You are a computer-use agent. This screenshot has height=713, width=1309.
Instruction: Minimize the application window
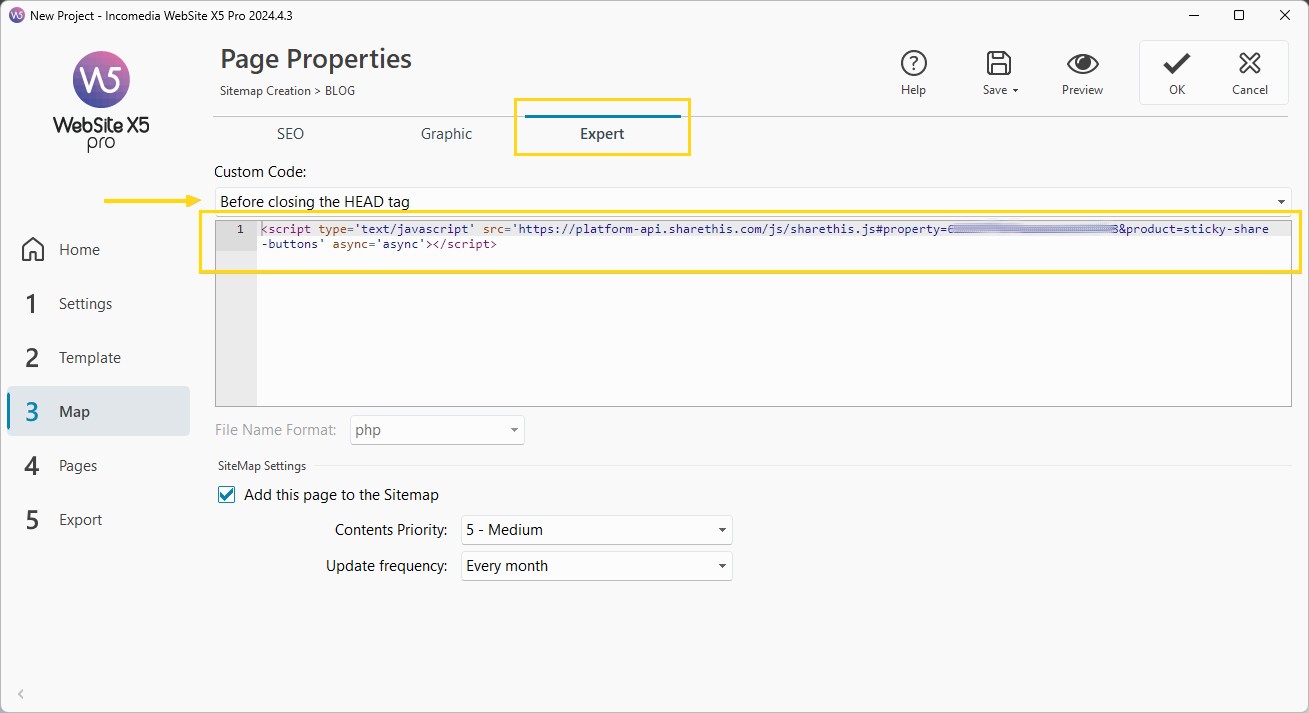[x=1193, y=15]
